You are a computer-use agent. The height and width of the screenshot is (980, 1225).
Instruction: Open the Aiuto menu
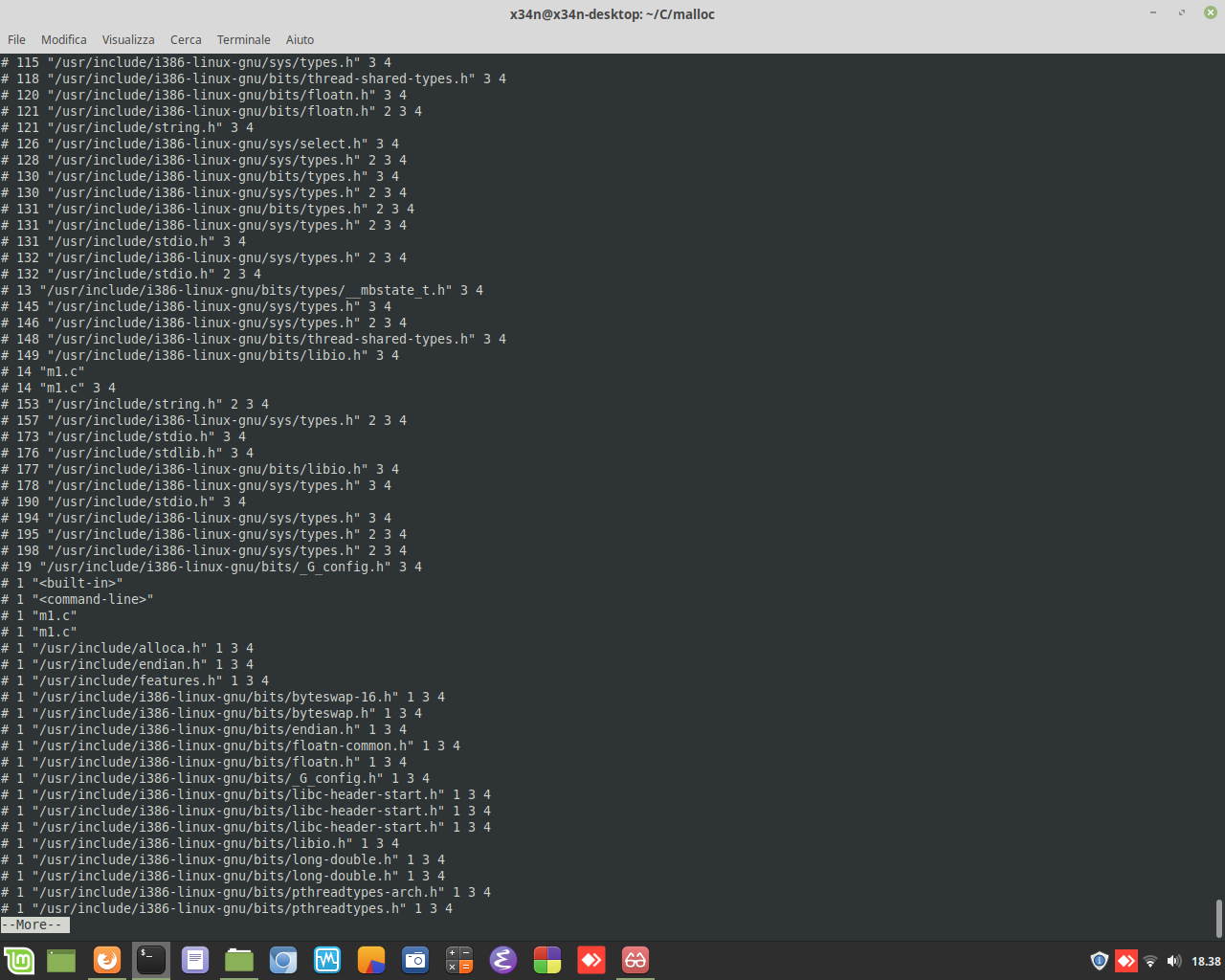tap(300, 39)
